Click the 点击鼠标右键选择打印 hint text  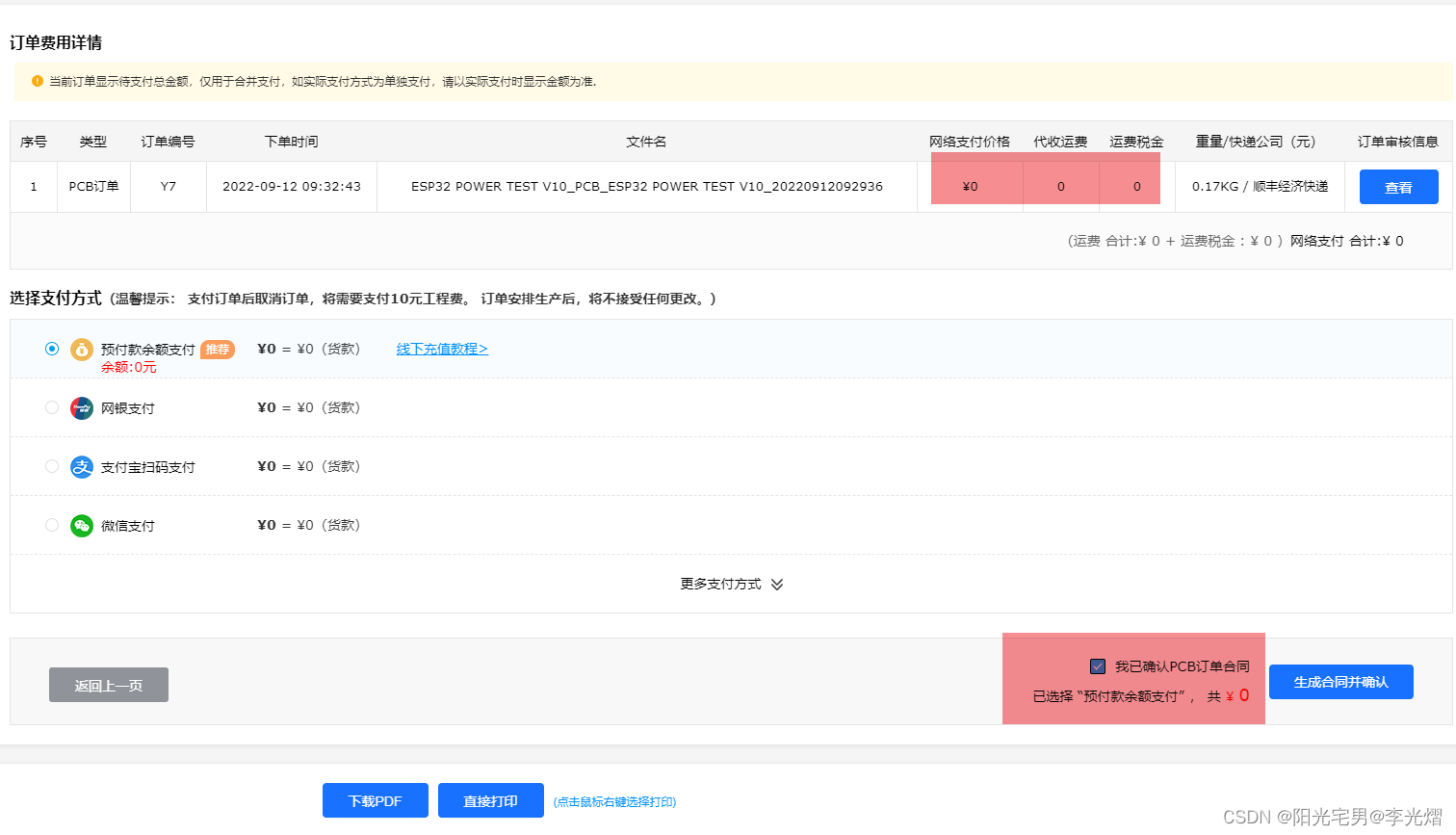pyautogui.click(x=614, y=801)
